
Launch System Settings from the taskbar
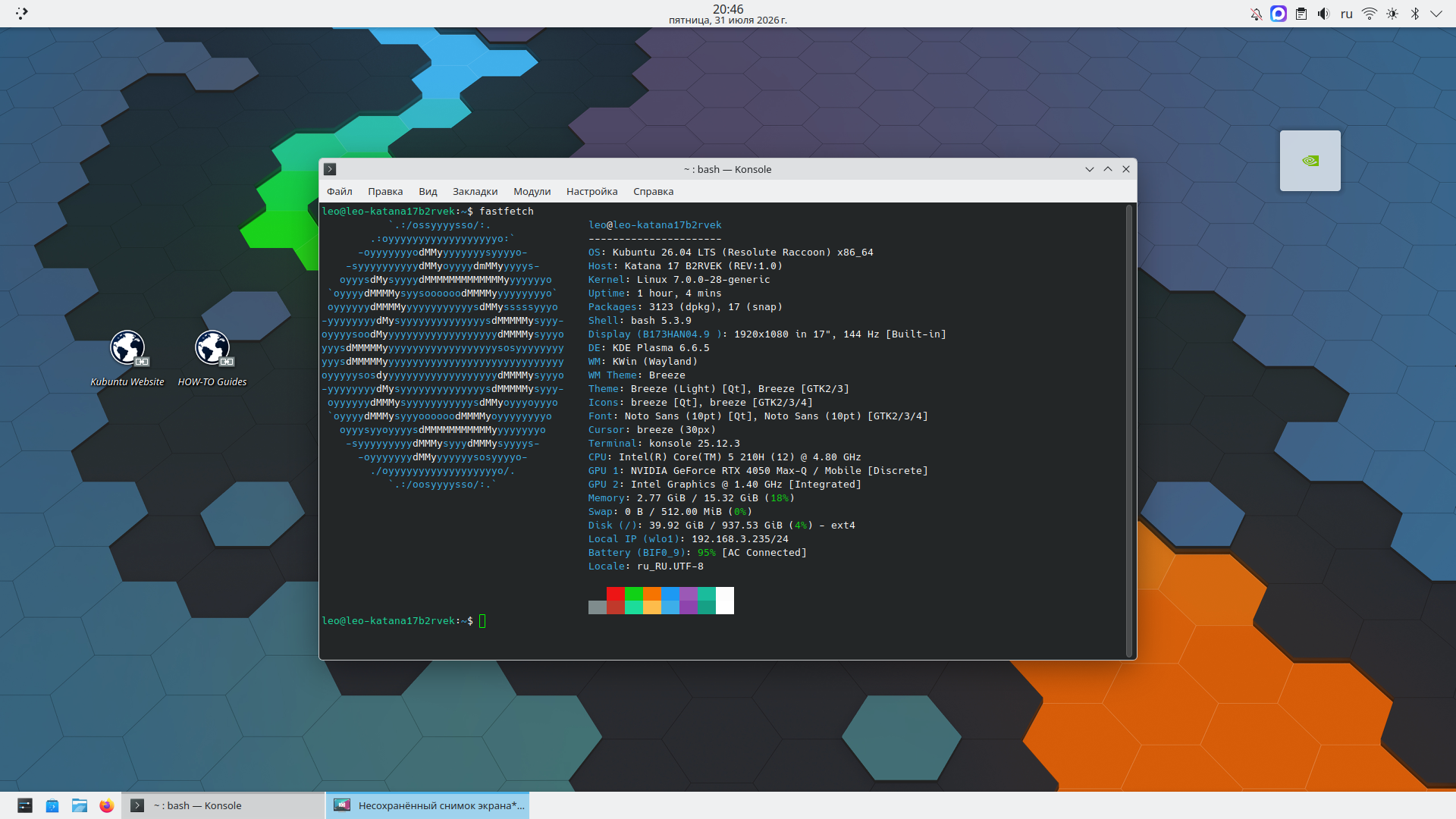pyautogui.click(x=25, y=805)
